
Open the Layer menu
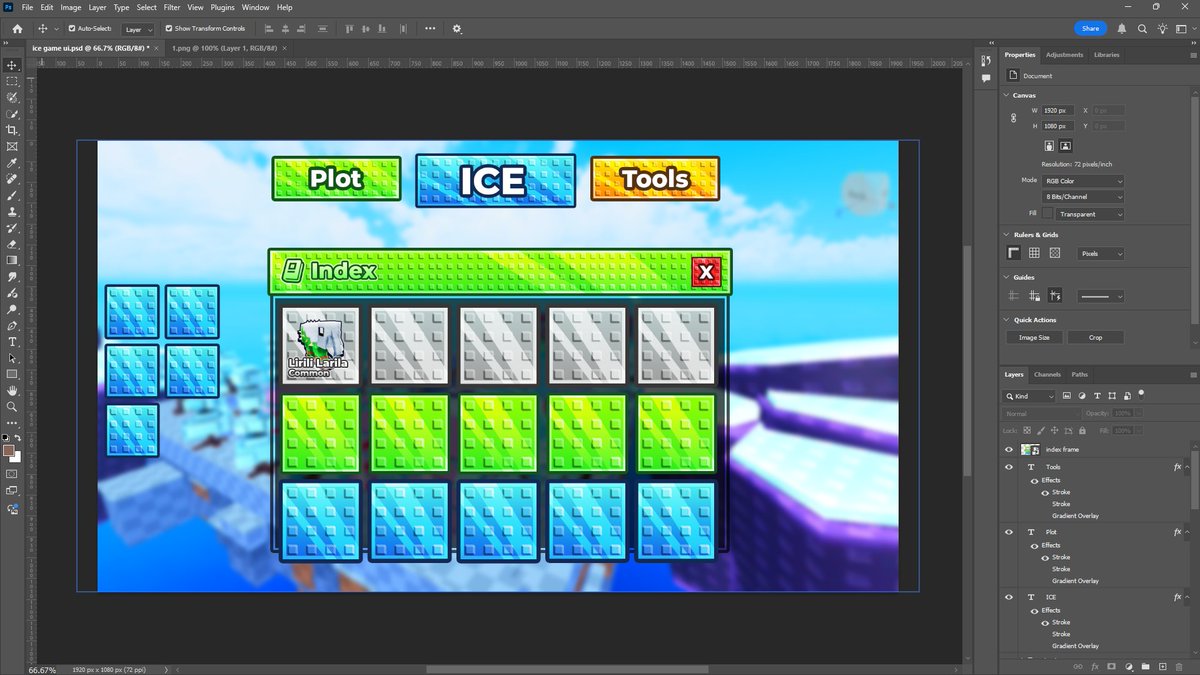point(97,7)
